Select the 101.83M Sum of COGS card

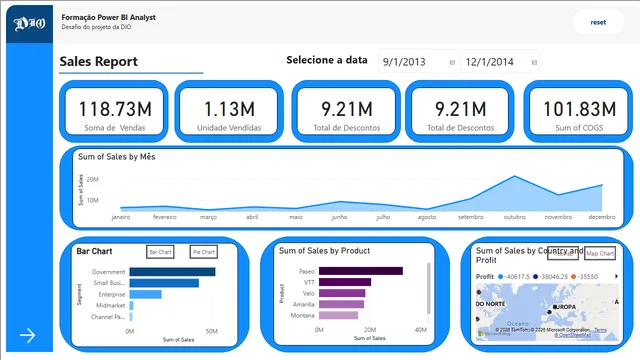click(579, 111)
